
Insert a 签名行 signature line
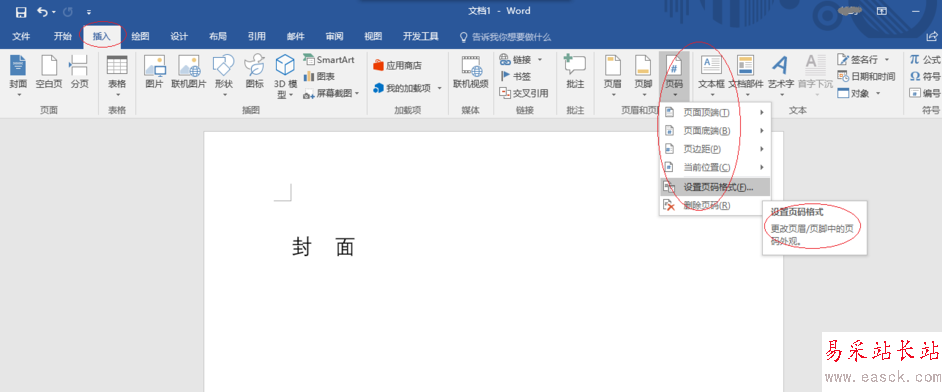tap(863, 59)
